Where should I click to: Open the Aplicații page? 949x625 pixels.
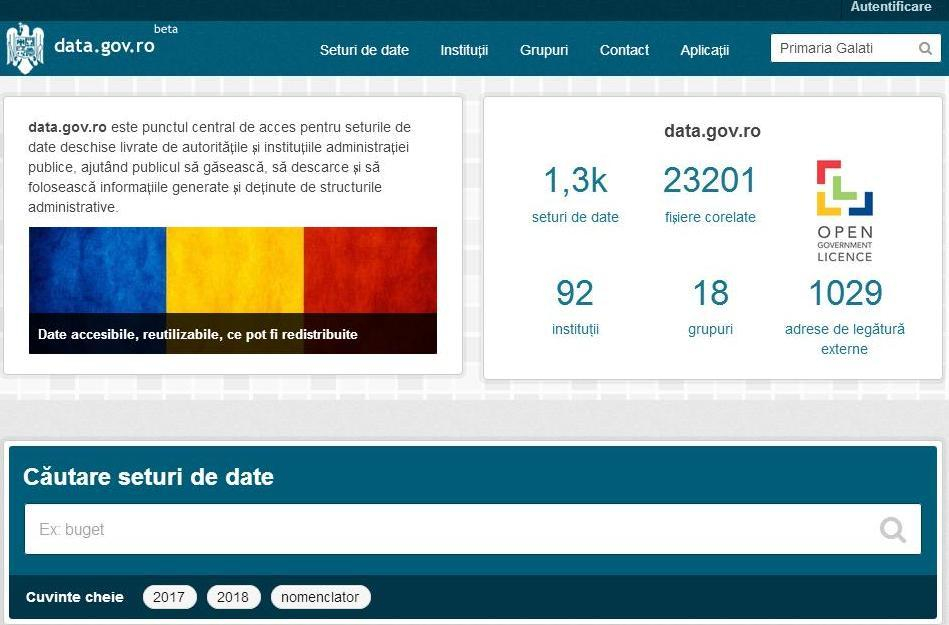704,49
